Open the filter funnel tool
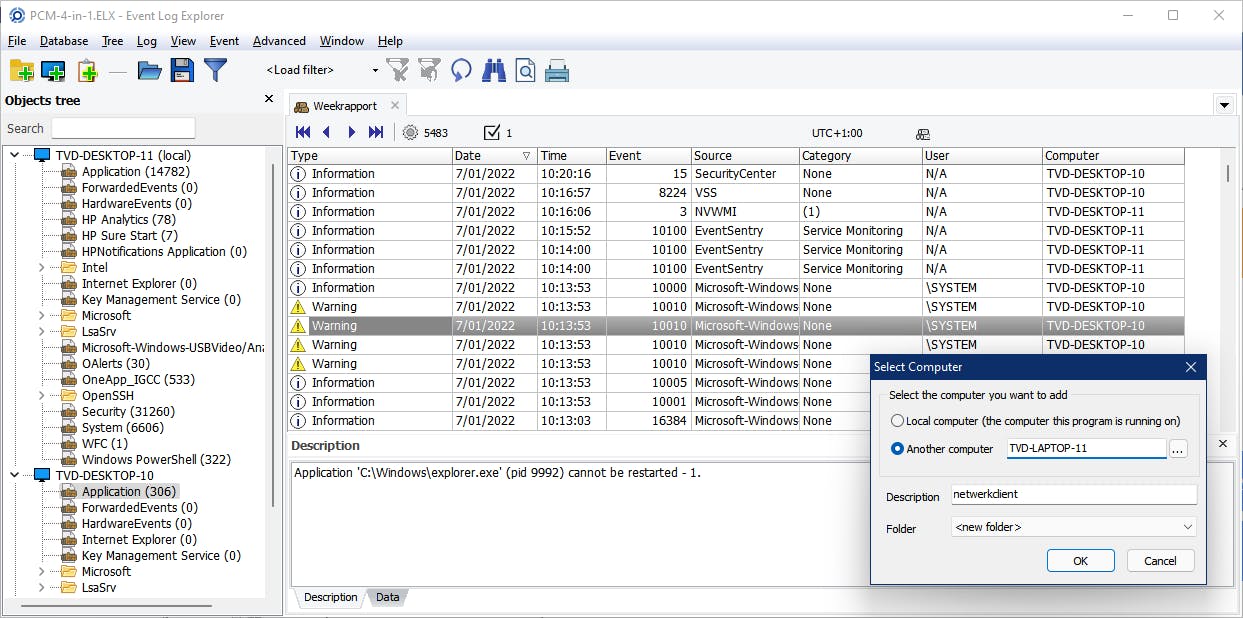1243x618 pixels. coord(215,70)
